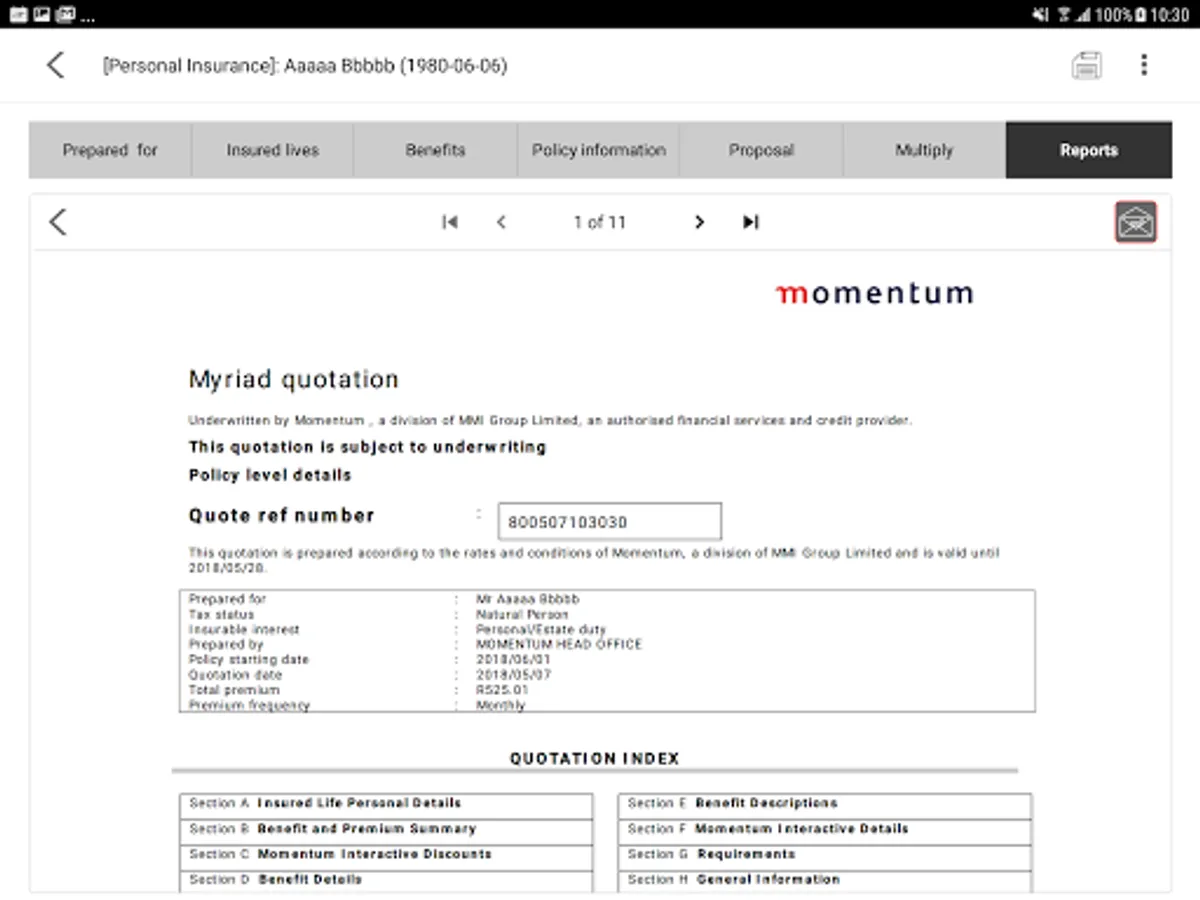Image resolution: width=1200 pixels, height=900 pixels.
Task: Email the report with envelope icon
Action: pos(1136,222)
